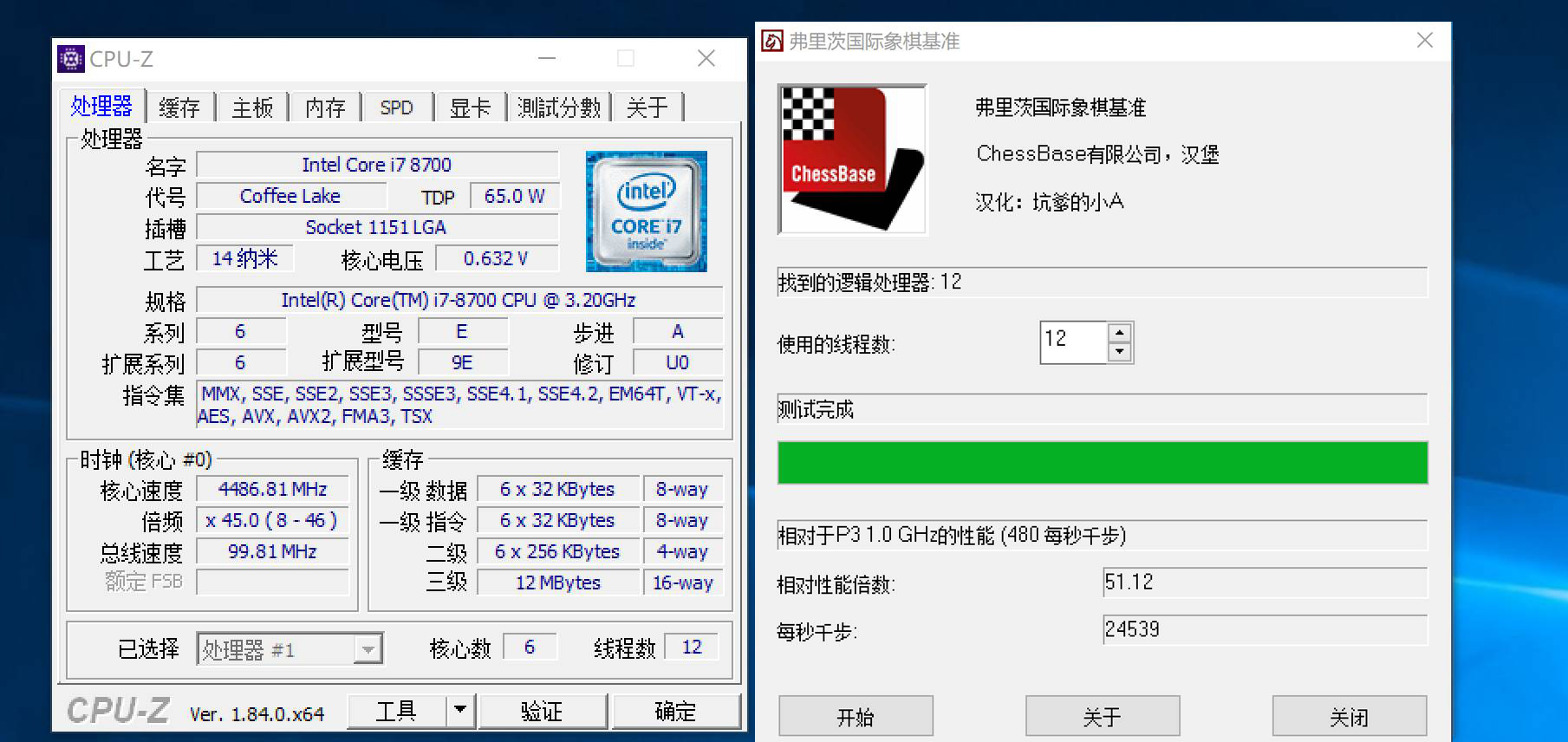The image size is (1568, 742).
Task: Start the chess benchmark with 开始
Action: (x=856, y=716)
